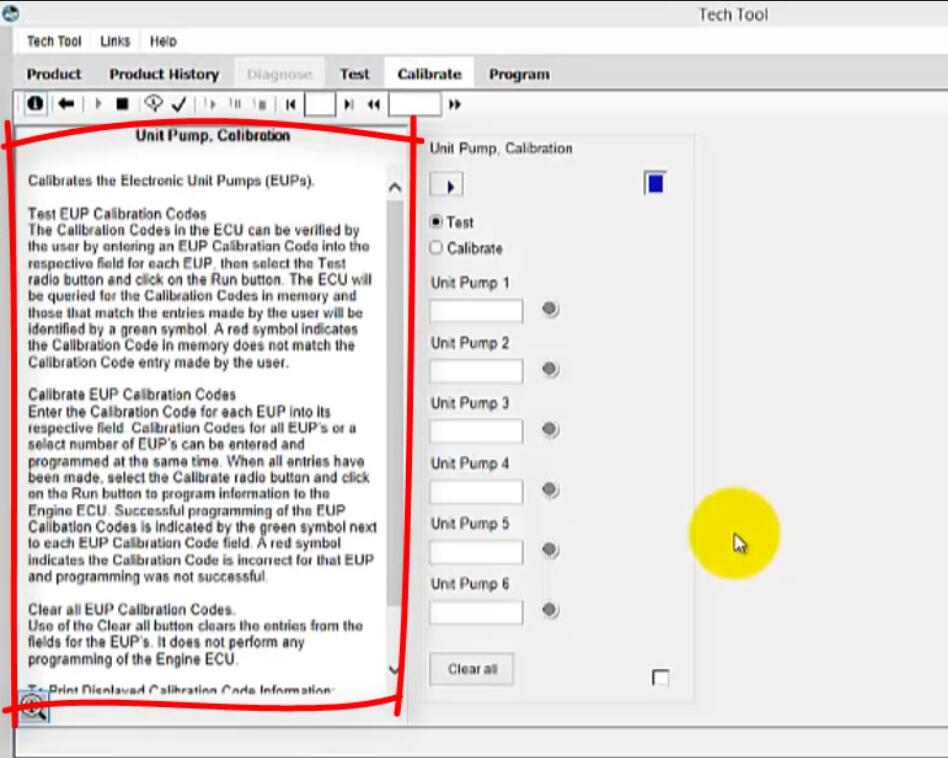Click 'Test EUP Calibration Codes' heading
Screen dimensions: 948x758
coord(117,213)
